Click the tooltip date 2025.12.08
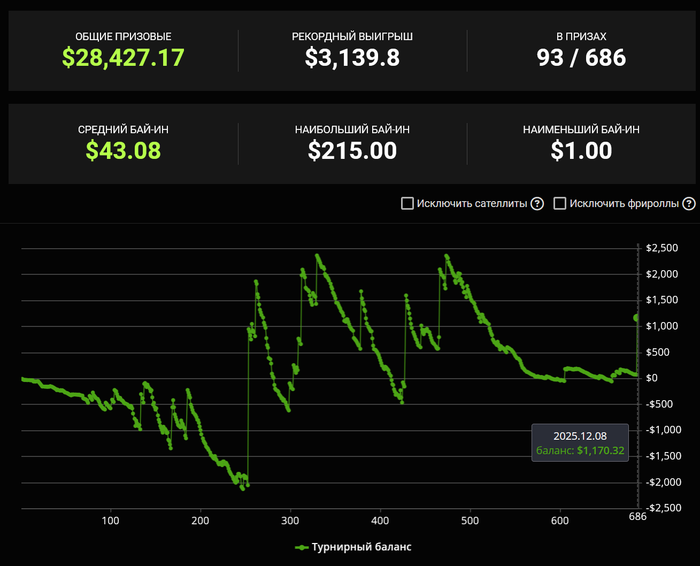Viewport: 700px width, 566px height. pyautogui.click(x=580, y=436)
